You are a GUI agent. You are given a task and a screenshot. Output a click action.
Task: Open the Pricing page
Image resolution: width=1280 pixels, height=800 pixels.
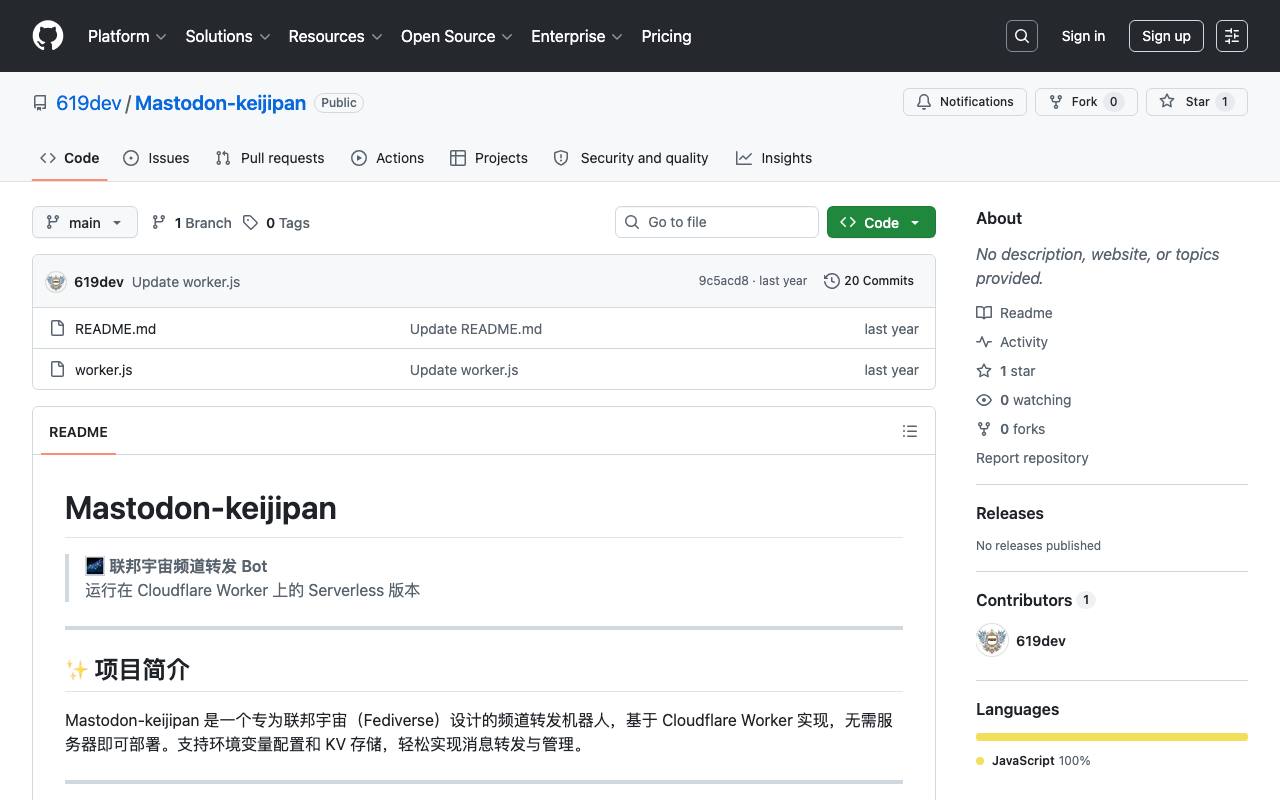[666, 36]
